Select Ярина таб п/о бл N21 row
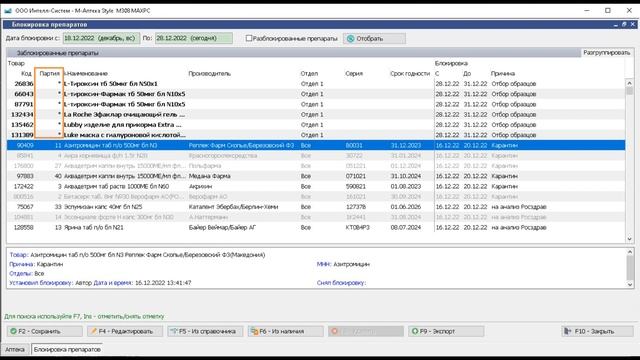The width and height of the screenshot is (640, 360). pyautogui.click(x=316, y=227)
